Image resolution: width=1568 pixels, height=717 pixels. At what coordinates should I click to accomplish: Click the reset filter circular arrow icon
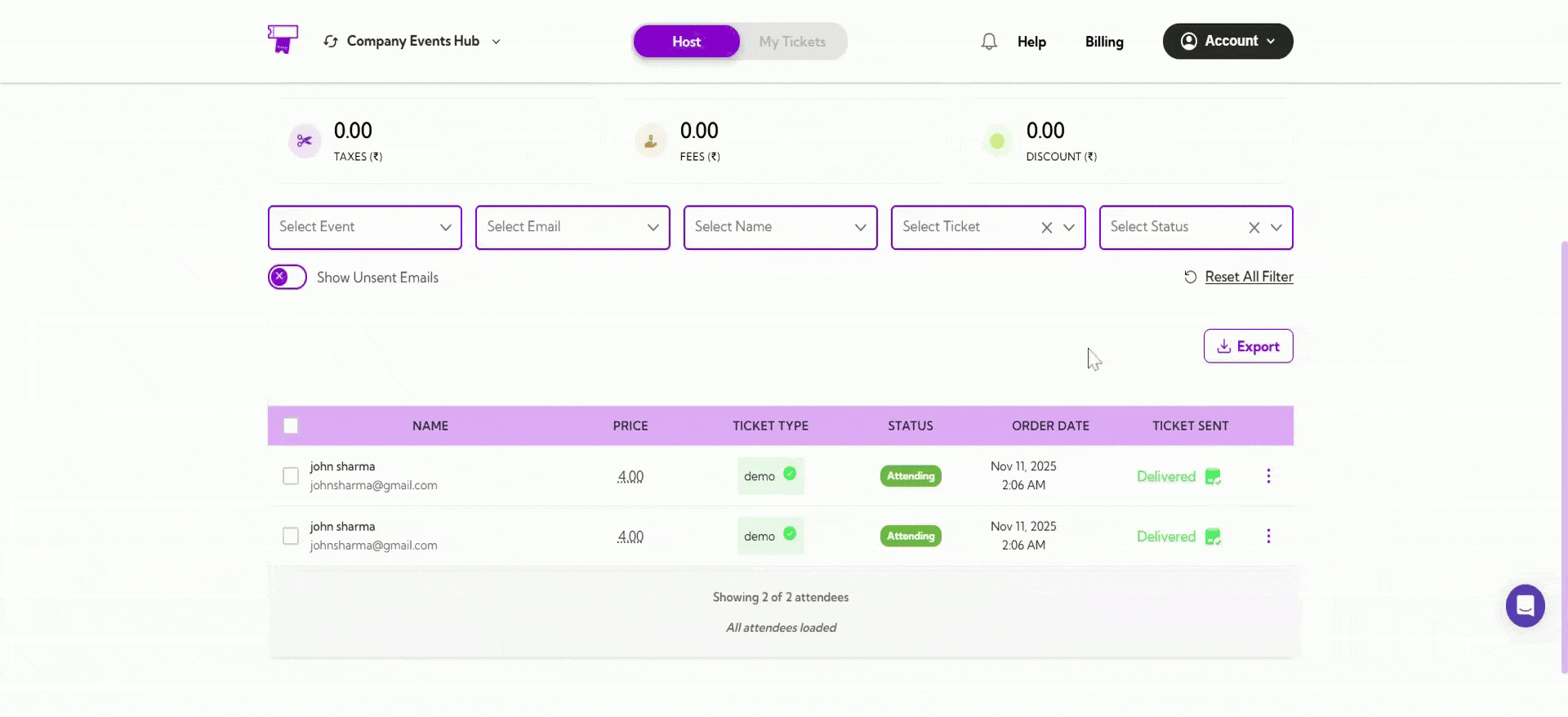click(x=1191, y=277)
